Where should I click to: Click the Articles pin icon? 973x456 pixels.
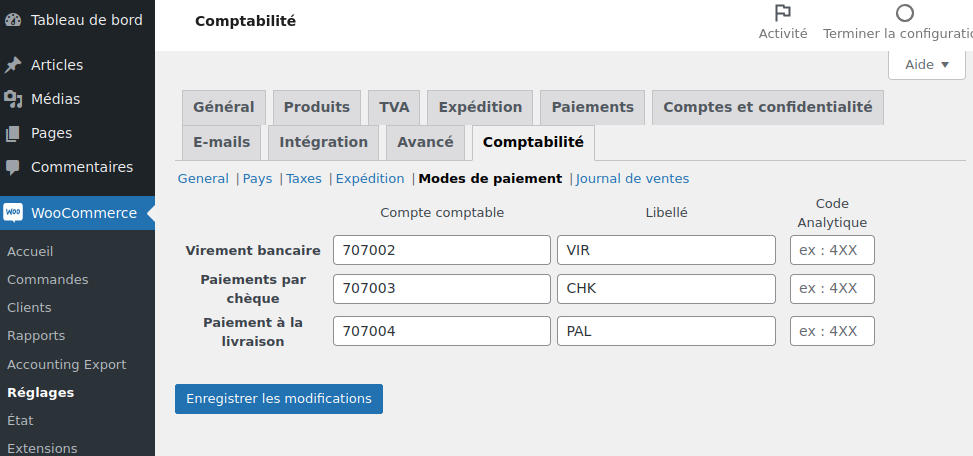(13, 65)
